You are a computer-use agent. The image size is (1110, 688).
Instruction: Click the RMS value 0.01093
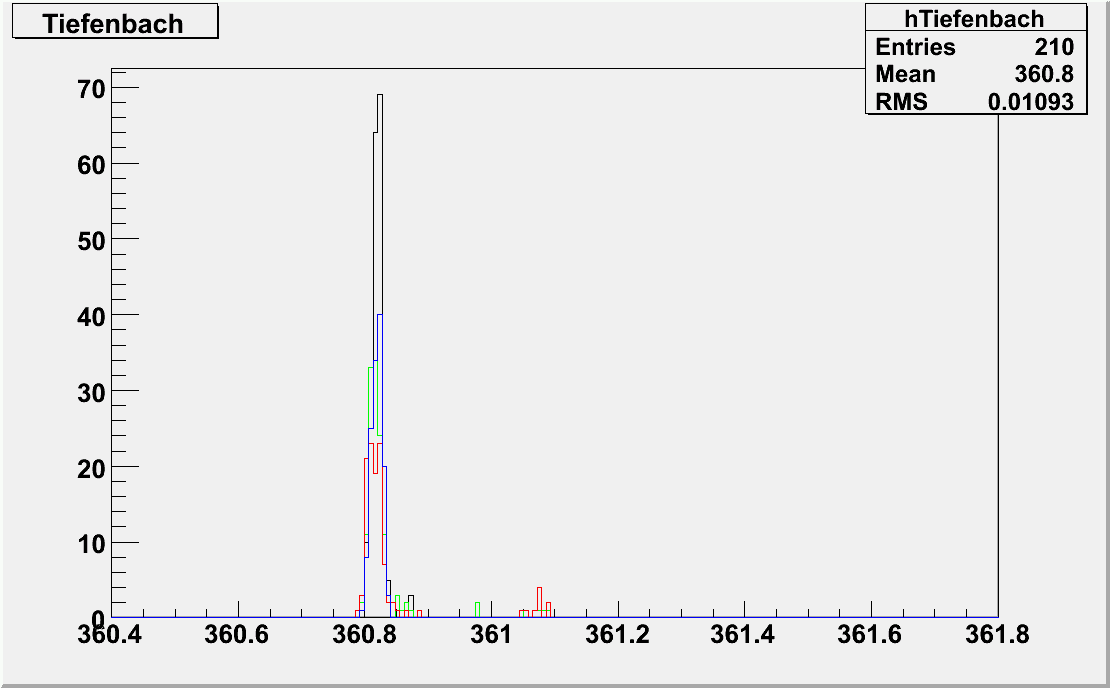(1030, 101)
